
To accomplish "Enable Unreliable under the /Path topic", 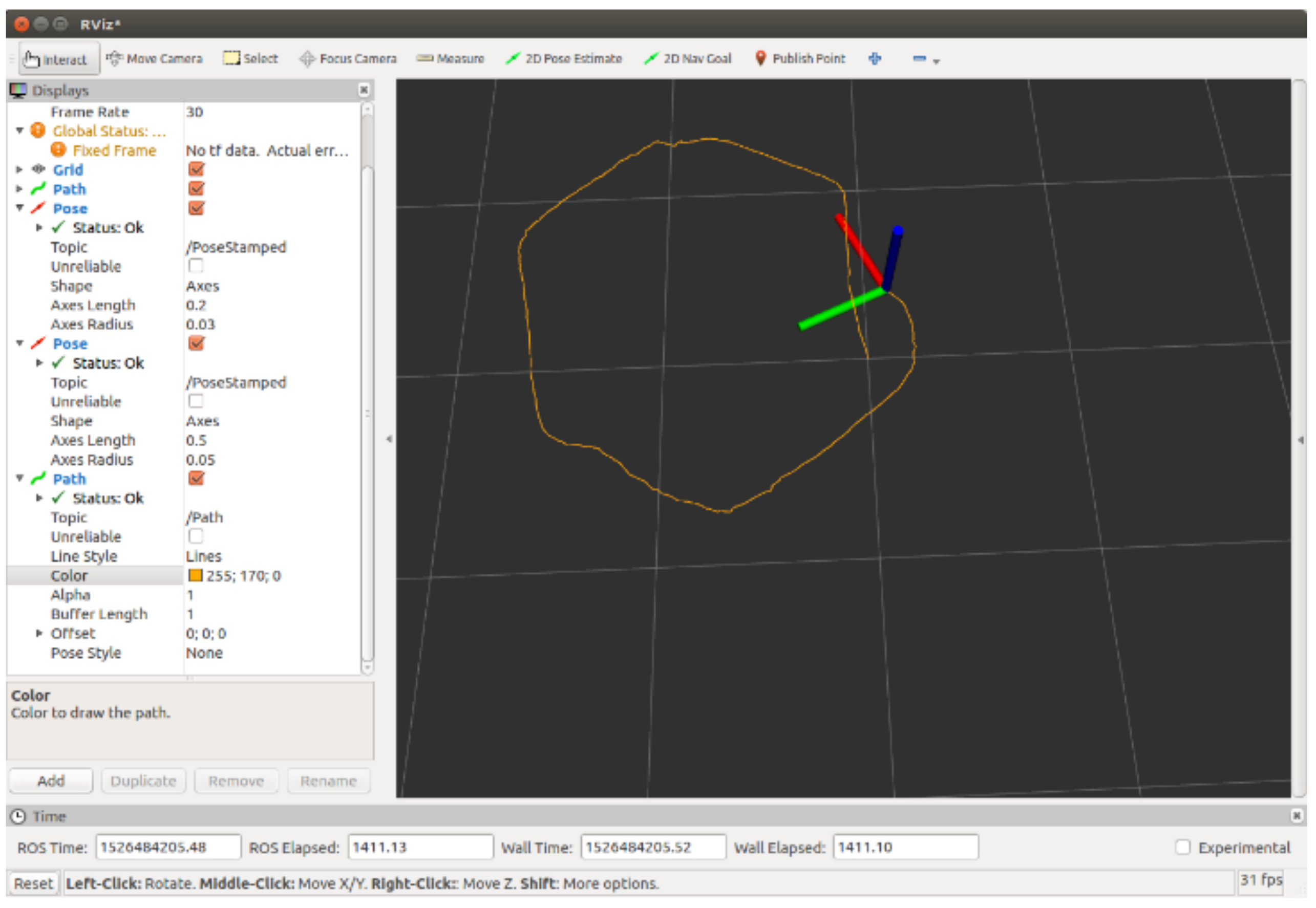I will (x=196, y=536).
